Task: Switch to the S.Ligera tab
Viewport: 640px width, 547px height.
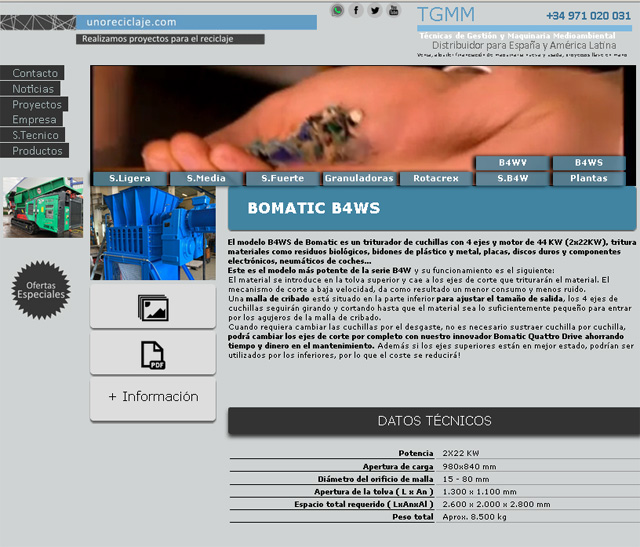Action: click(129, 179)
